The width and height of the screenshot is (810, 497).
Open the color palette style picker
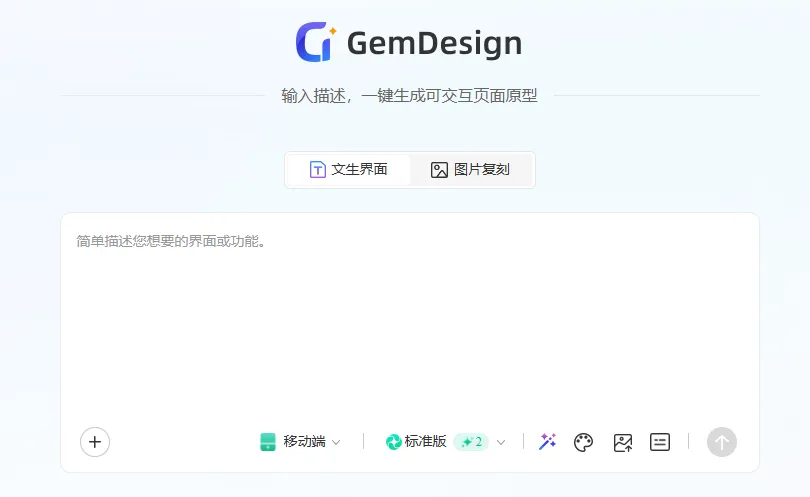tap(584, 442)
